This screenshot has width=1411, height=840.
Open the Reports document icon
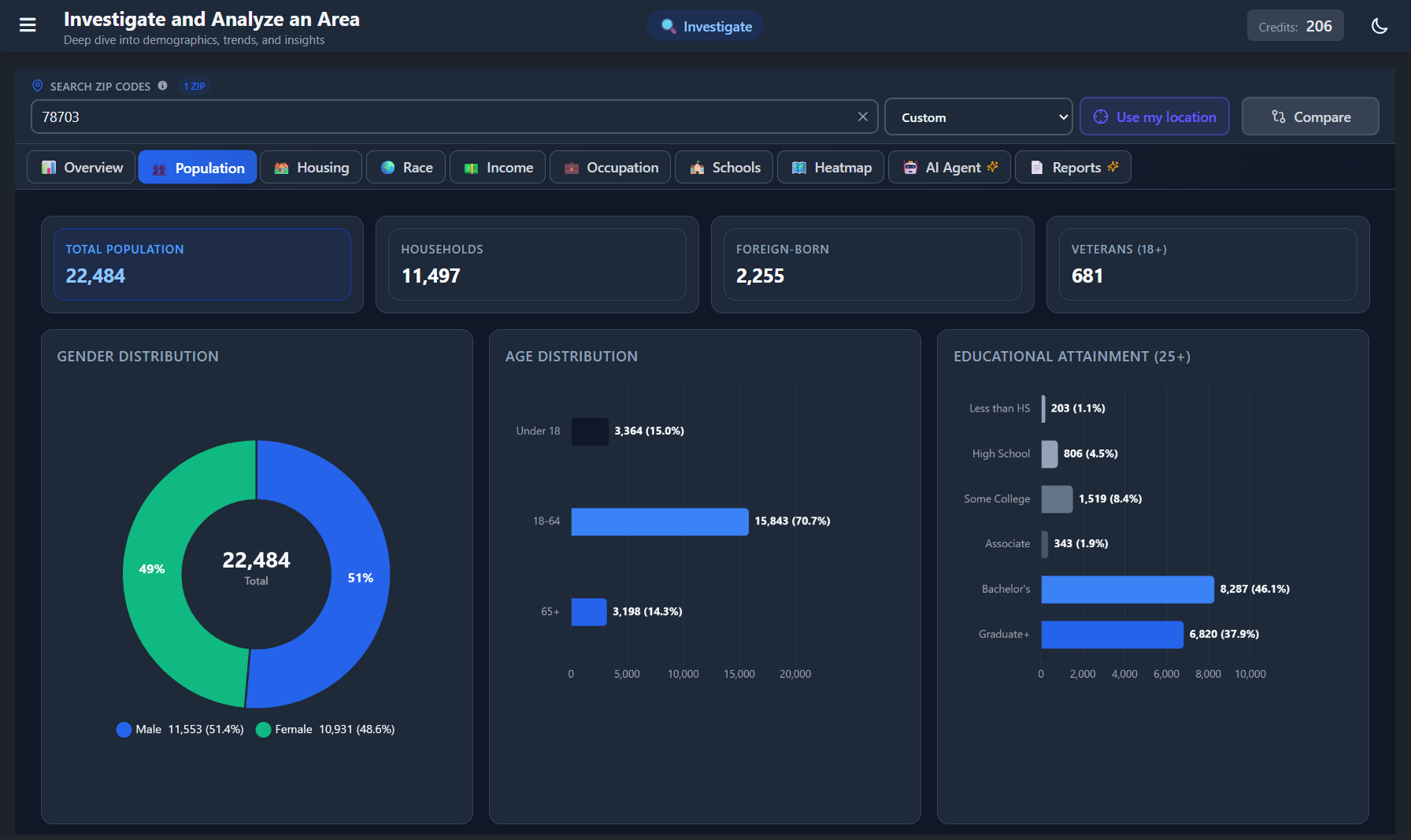coord(1037,168)
